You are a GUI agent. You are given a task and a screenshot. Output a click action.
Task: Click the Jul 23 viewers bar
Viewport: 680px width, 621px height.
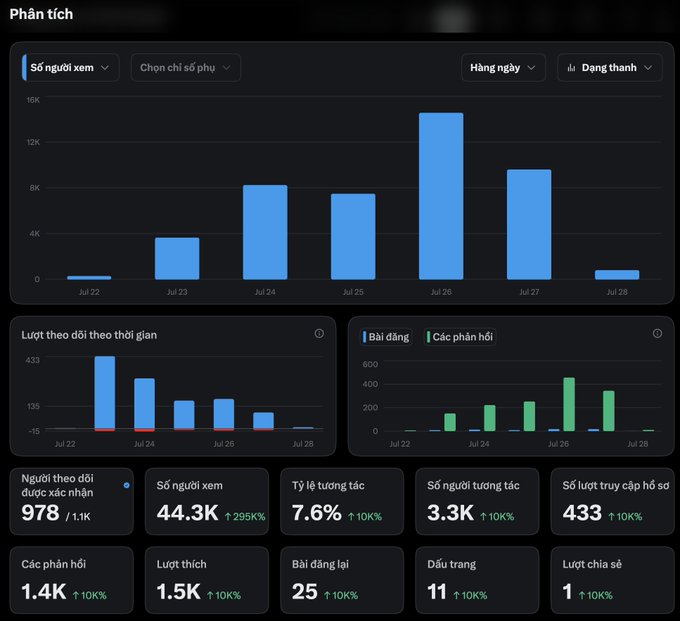point(177,258)
